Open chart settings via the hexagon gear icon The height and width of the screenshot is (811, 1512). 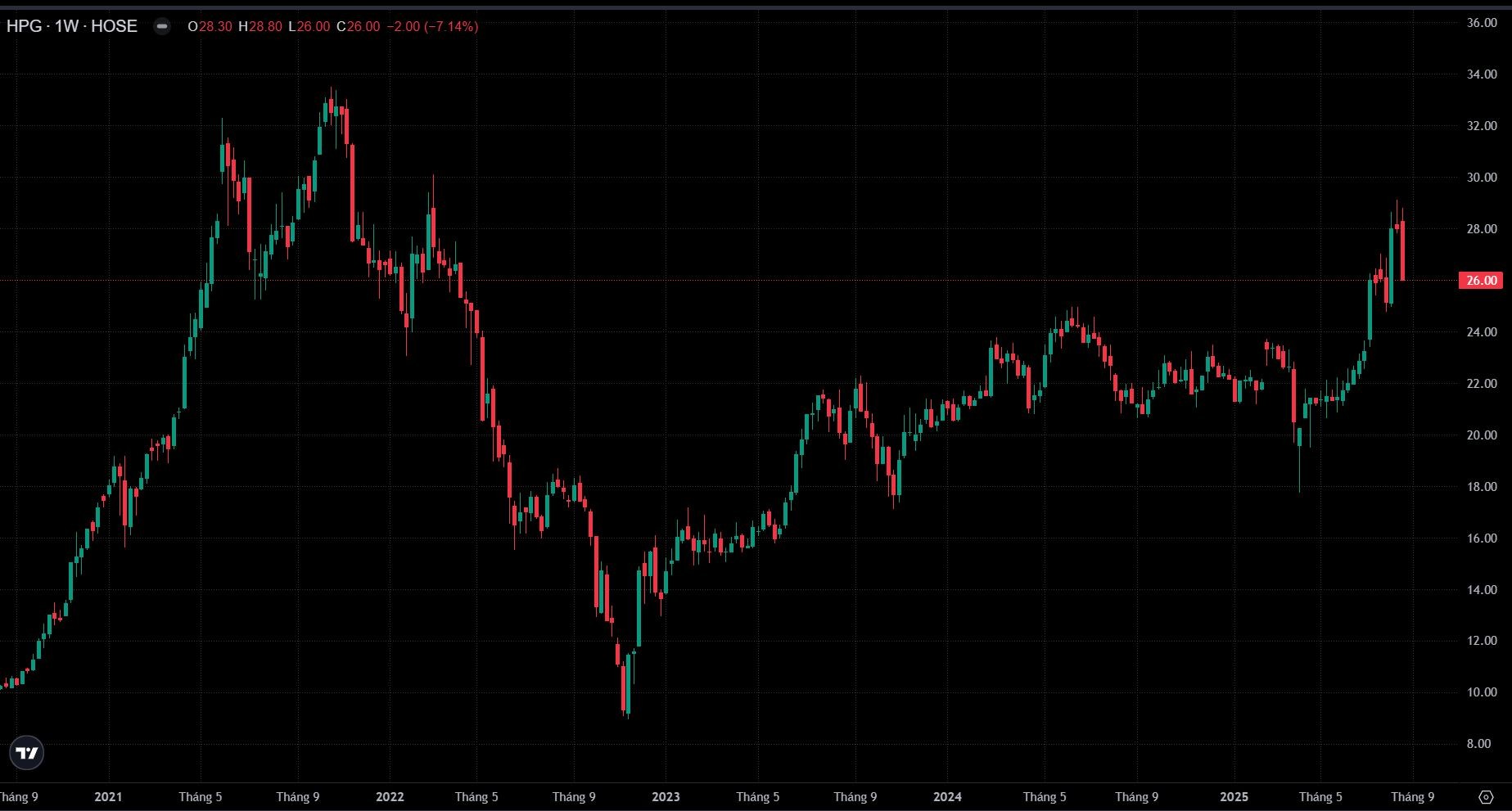(1486, 796)
